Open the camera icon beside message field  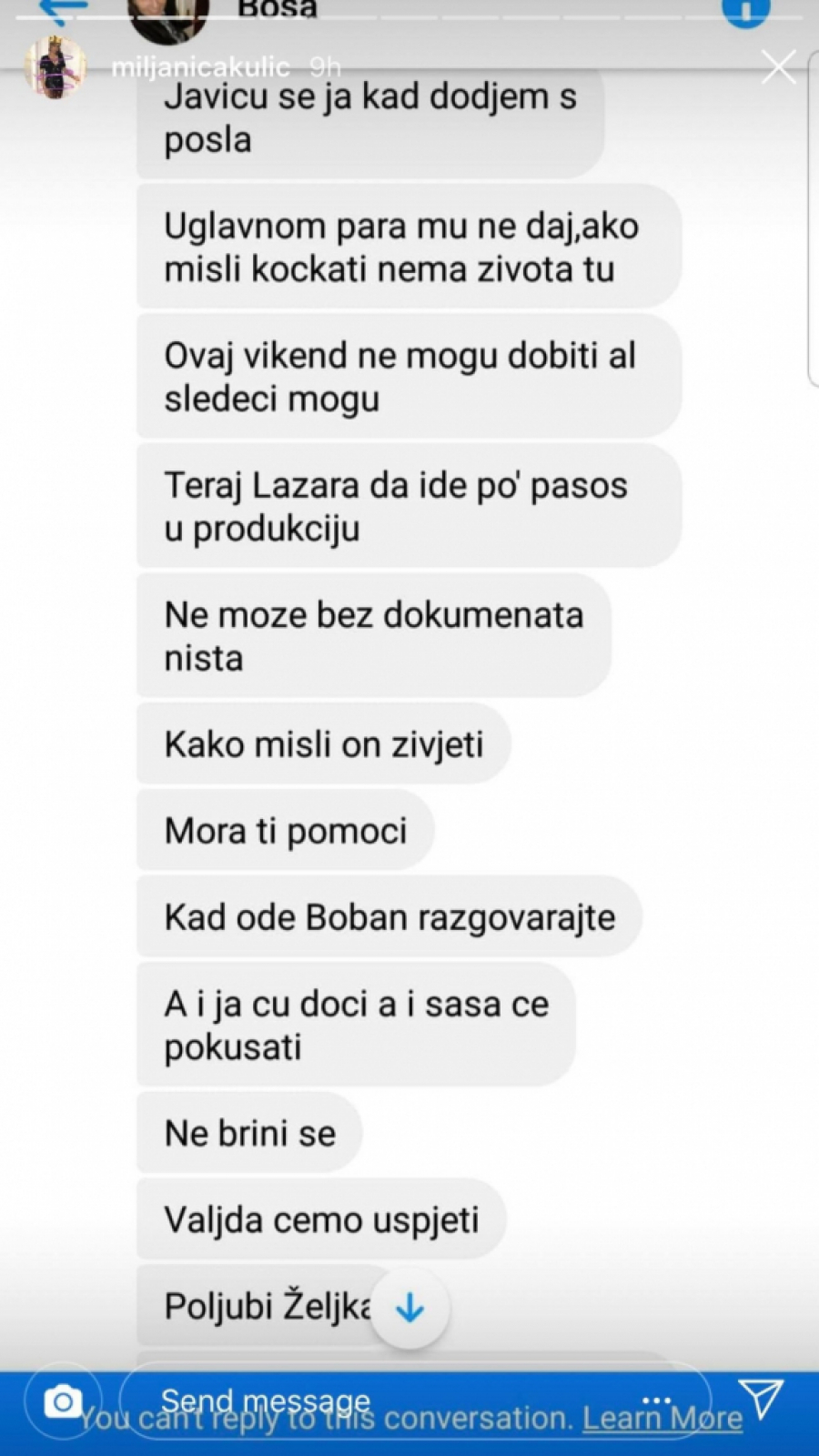[x=63, y=1401]
